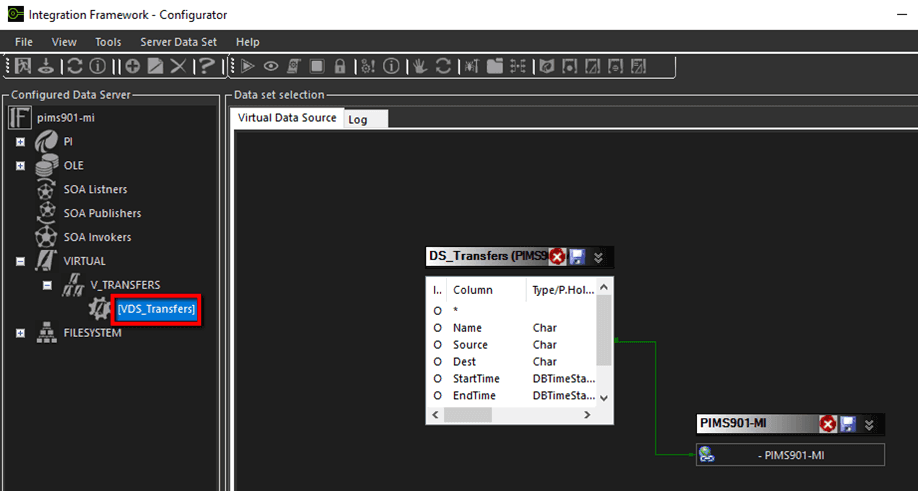Click the plus add icon in the toolbar
918x491 pixels.
pyautogui.click(x=133, y=66)
